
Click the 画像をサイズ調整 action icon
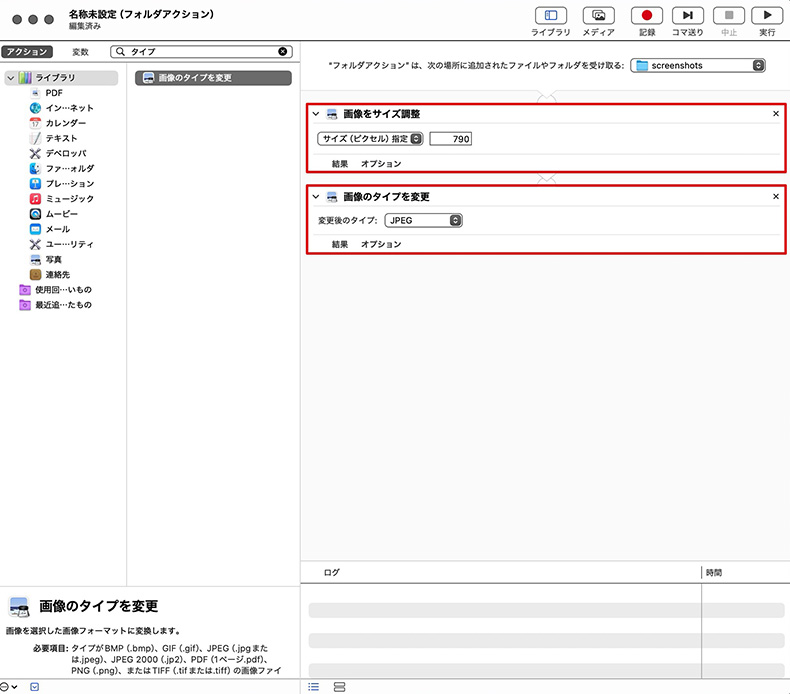click(332, 114)
